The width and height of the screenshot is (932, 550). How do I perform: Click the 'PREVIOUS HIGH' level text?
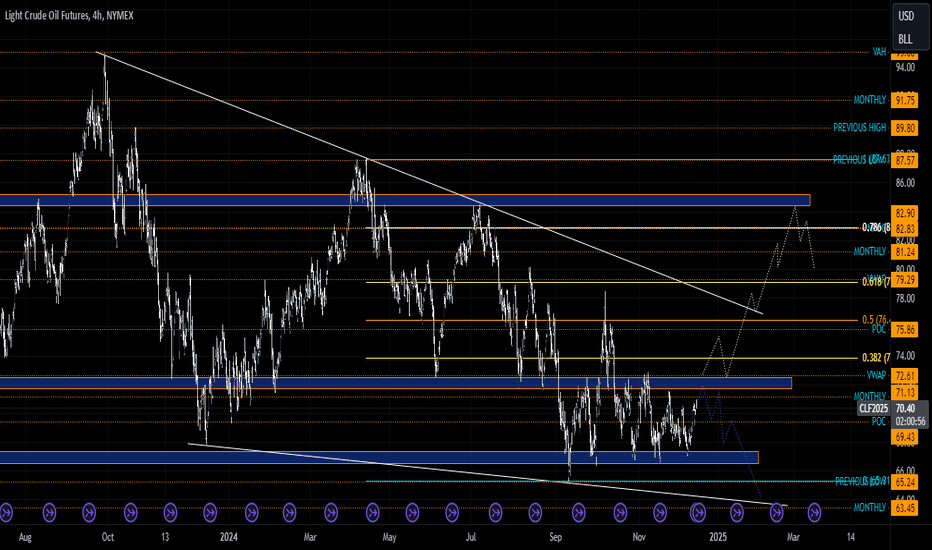859,127
